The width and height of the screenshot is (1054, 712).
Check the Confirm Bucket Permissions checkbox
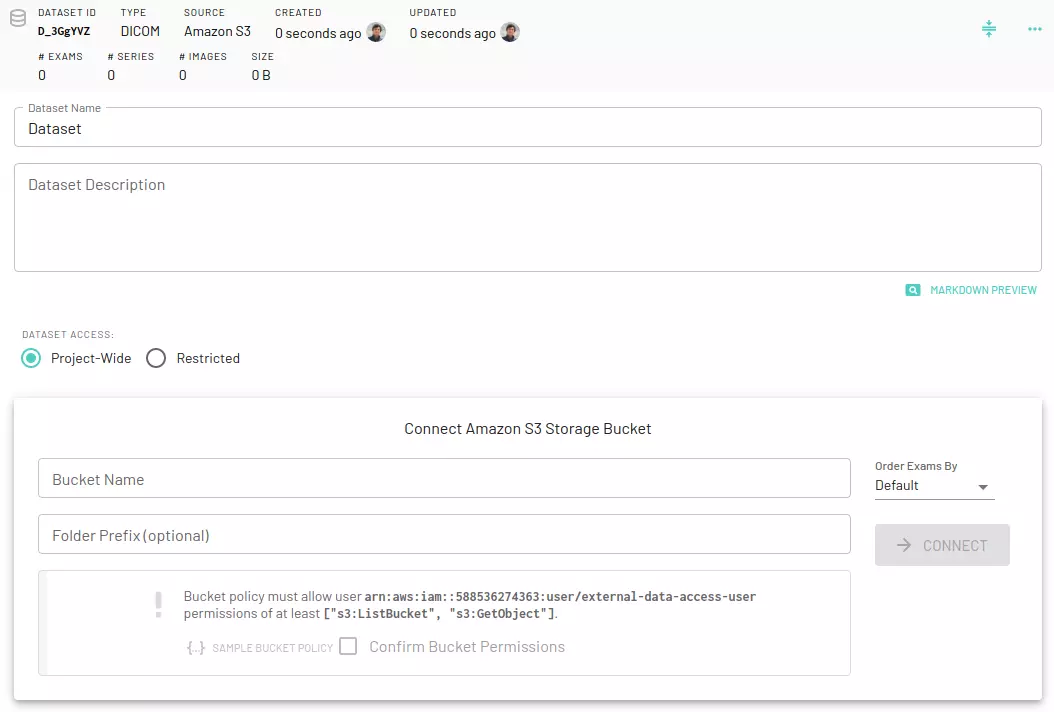[348, 646]
